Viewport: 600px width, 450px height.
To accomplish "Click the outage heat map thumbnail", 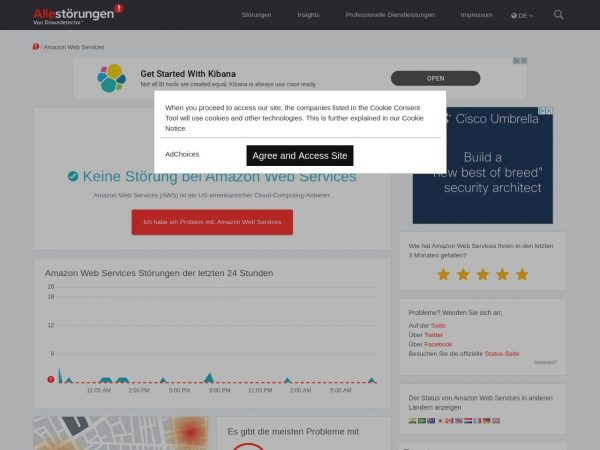I will click(120, 433).
